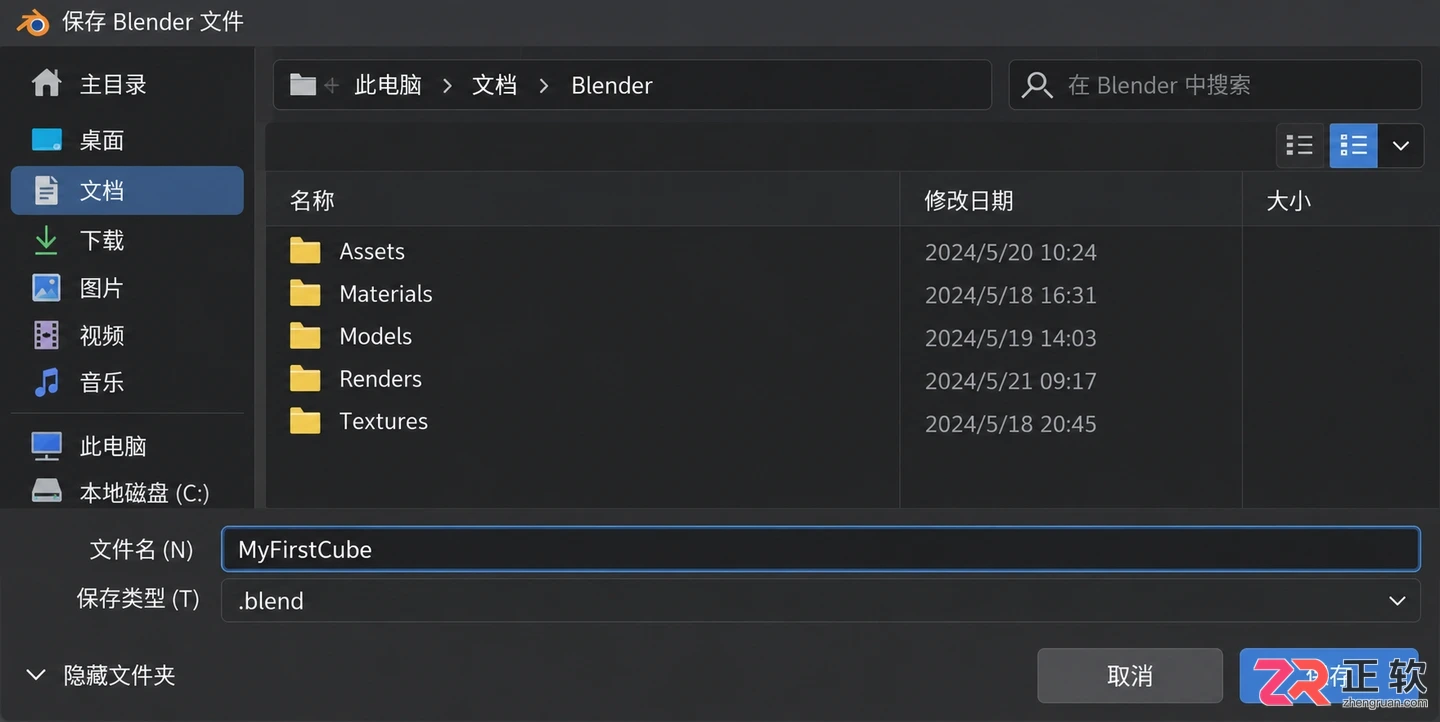Click the 隐藏文件夹 label

[x=120, y=675]
